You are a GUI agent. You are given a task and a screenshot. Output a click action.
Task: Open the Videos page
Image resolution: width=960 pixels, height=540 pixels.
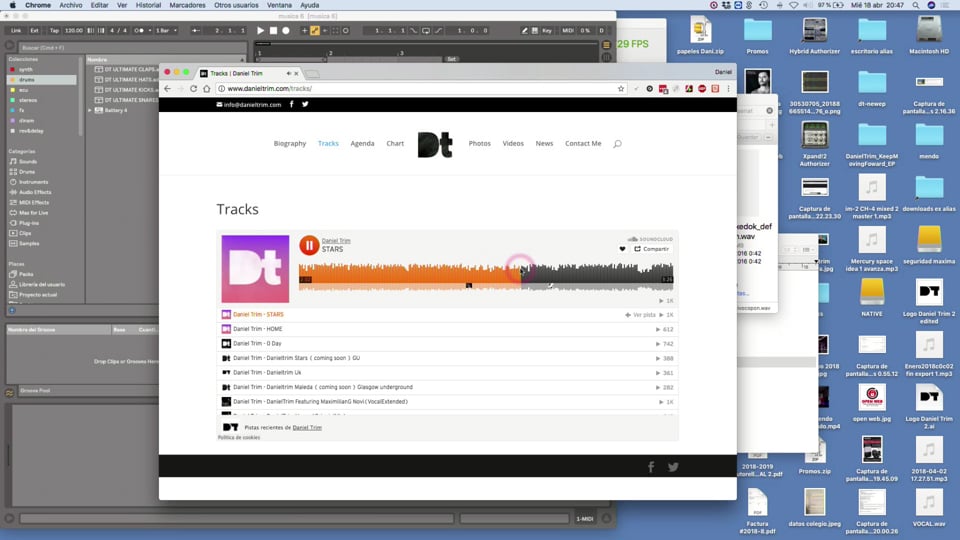(x=513, y=143)
